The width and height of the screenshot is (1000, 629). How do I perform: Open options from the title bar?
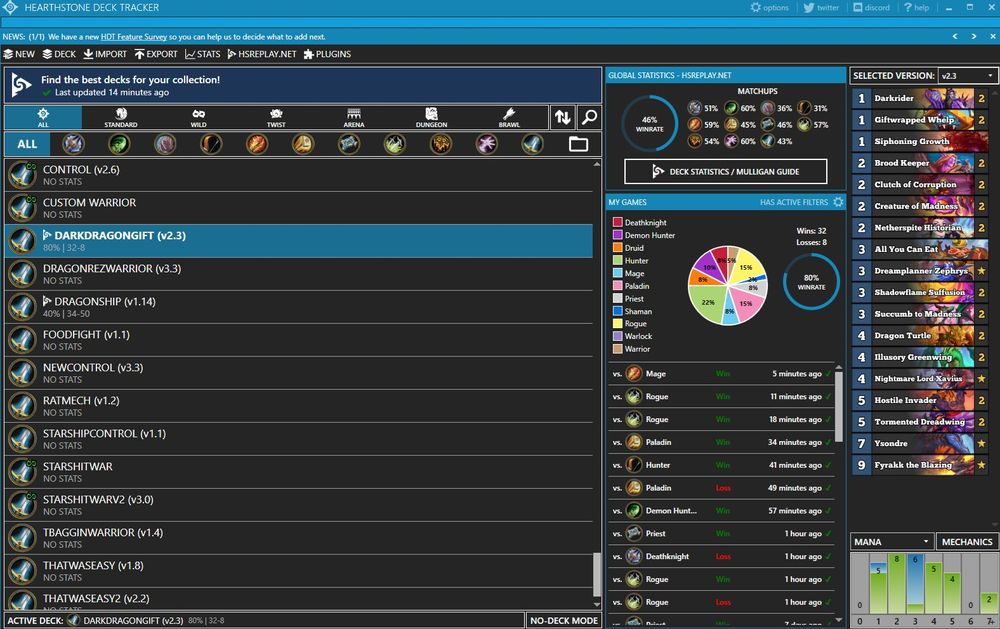(769, 8)
